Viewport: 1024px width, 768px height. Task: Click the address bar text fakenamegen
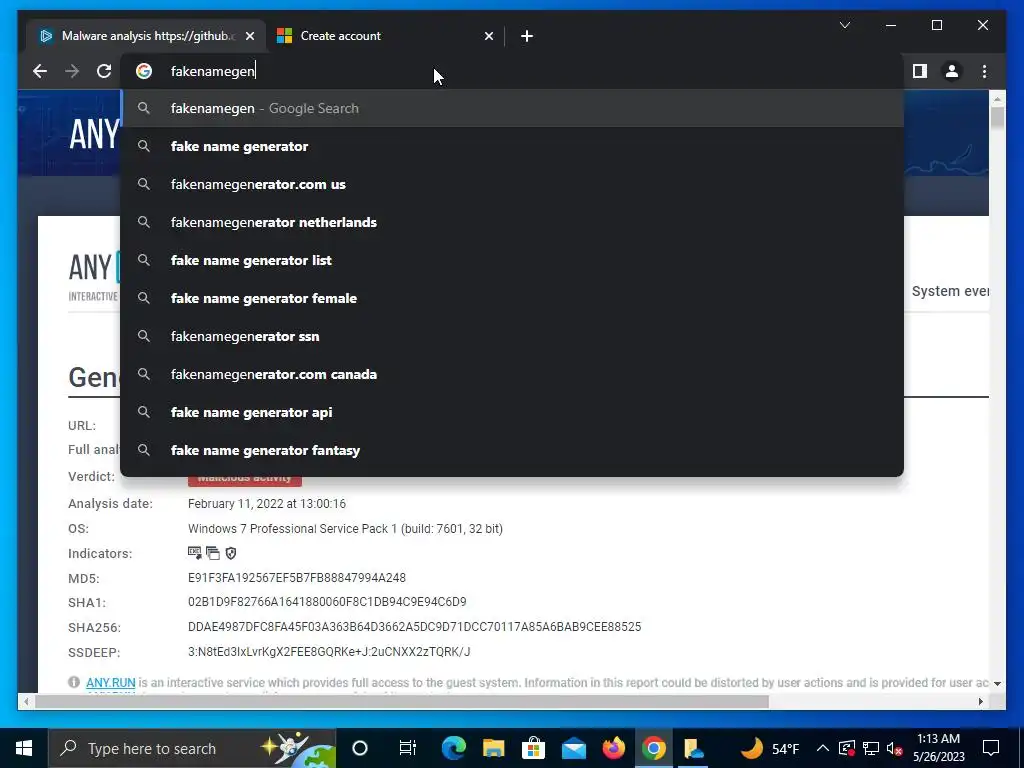(x=212, y=71)
